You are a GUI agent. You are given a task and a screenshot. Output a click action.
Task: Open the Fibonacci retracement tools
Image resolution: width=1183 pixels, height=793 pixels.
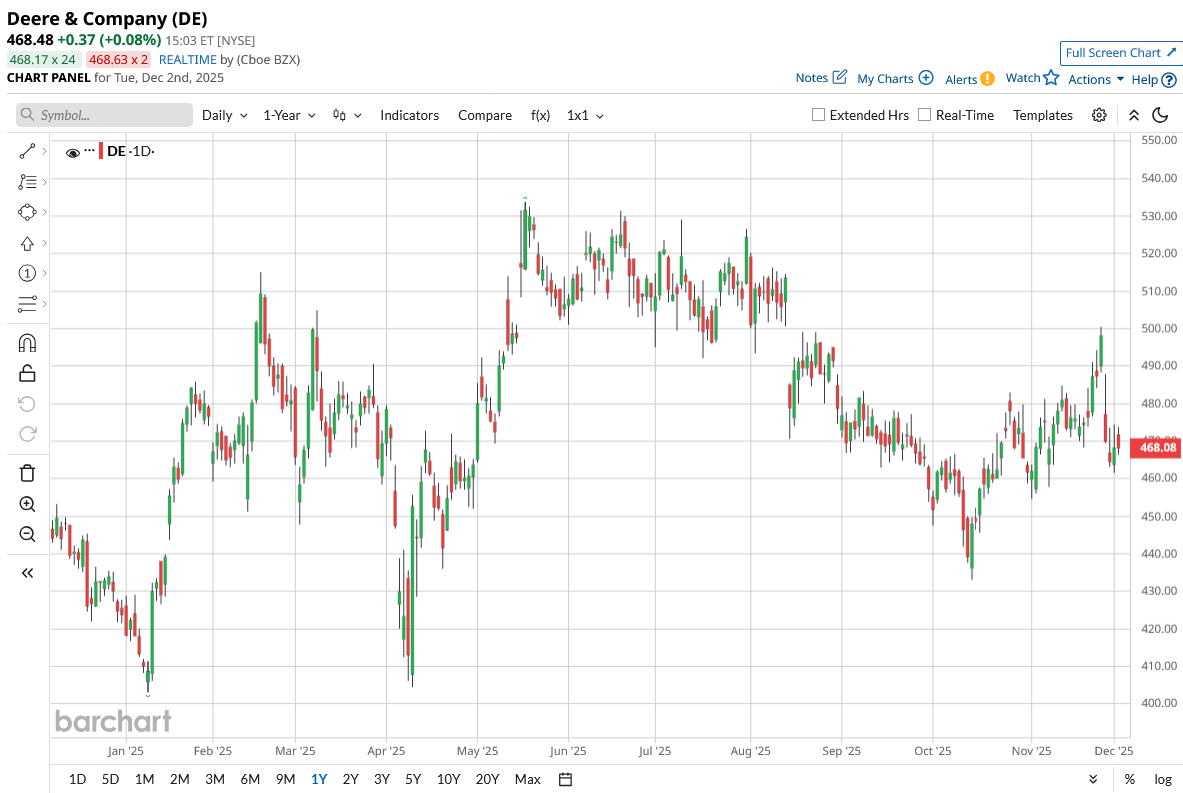click(x=27, y=182)
